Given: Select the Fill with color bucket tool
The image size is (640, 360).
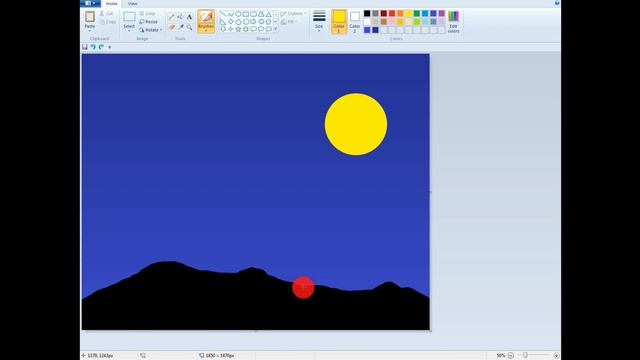Looking at the screenshot, I should (180, 17).
